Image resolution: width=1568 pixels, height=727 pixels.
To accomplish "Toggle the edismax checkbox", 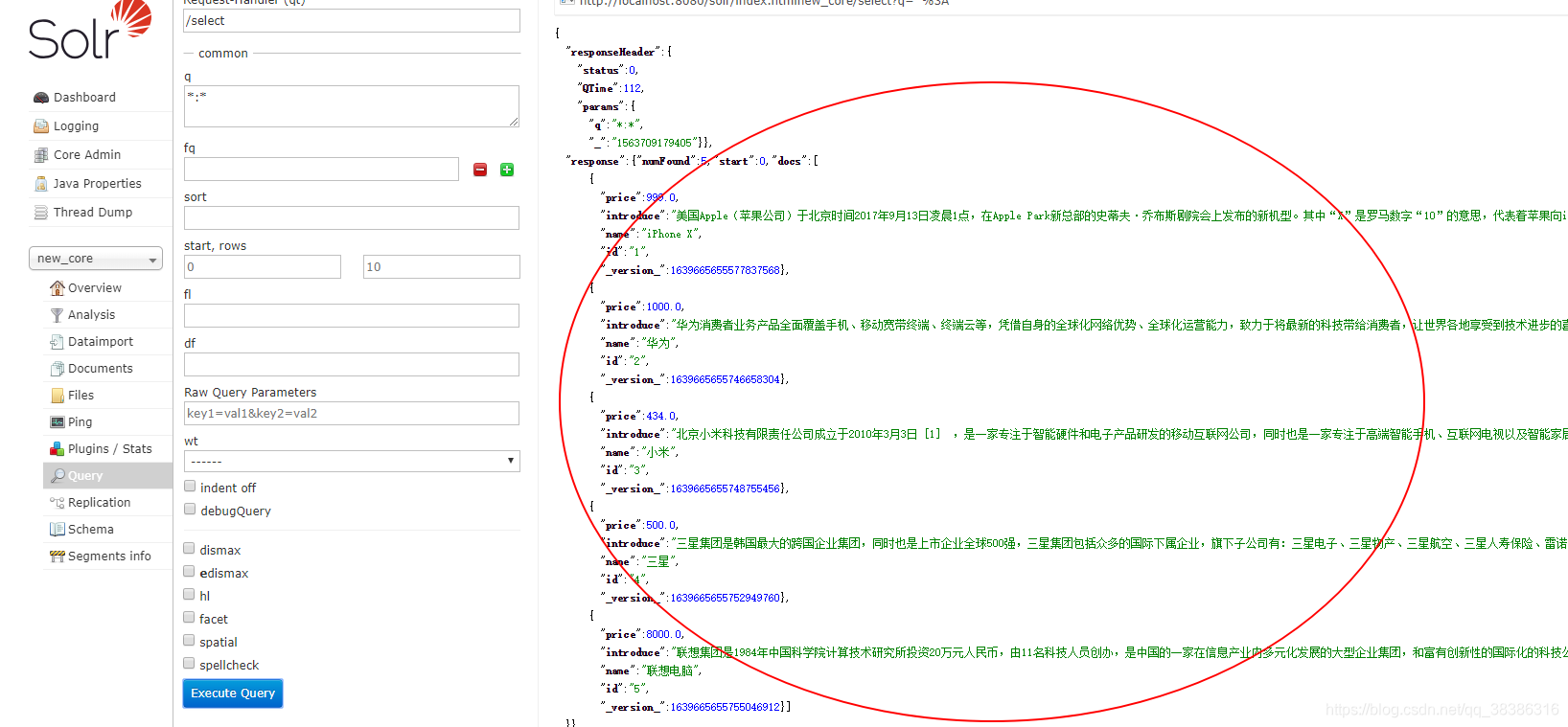I will 189,572.
